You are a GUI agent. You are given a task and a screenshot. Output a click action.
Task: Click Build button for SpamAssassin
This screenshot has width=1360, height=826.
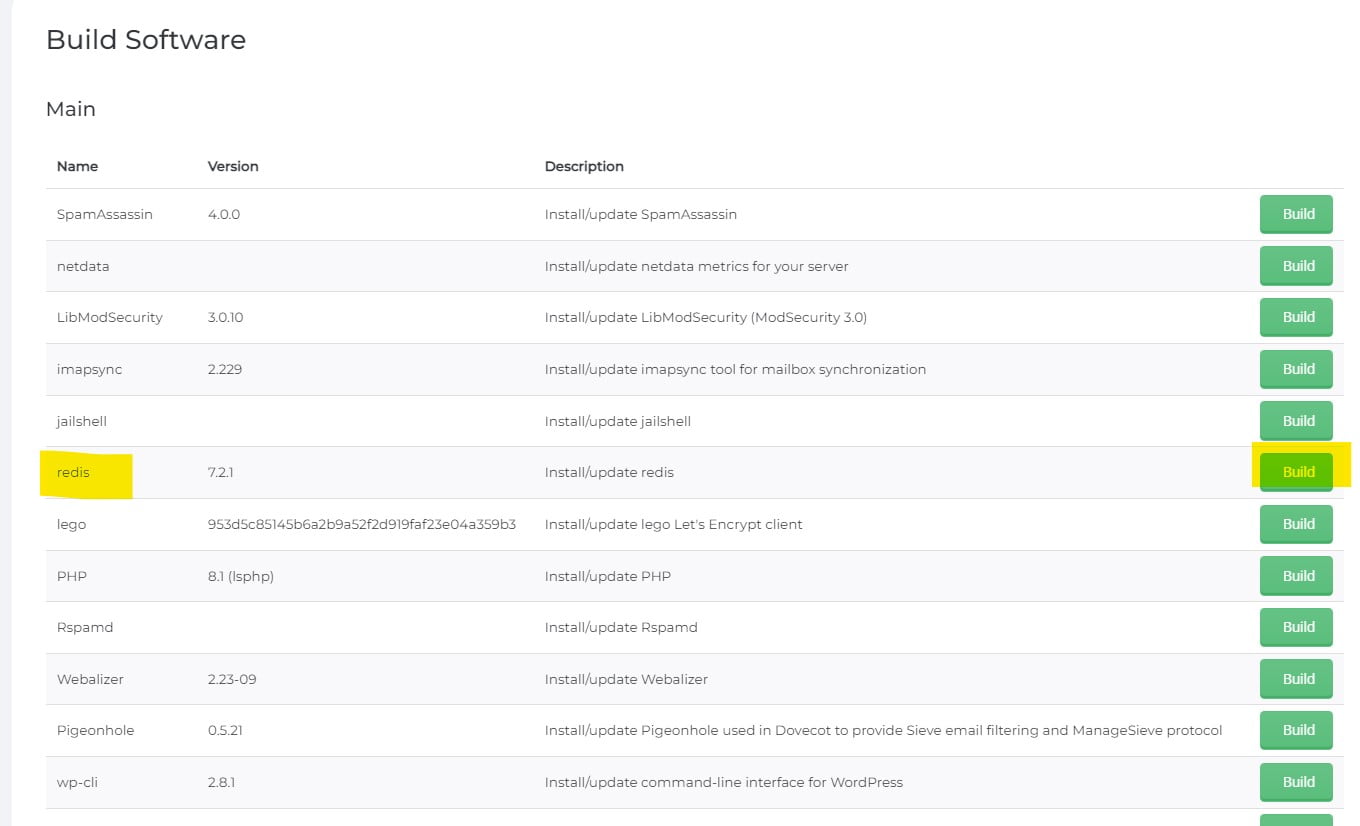1296,214
